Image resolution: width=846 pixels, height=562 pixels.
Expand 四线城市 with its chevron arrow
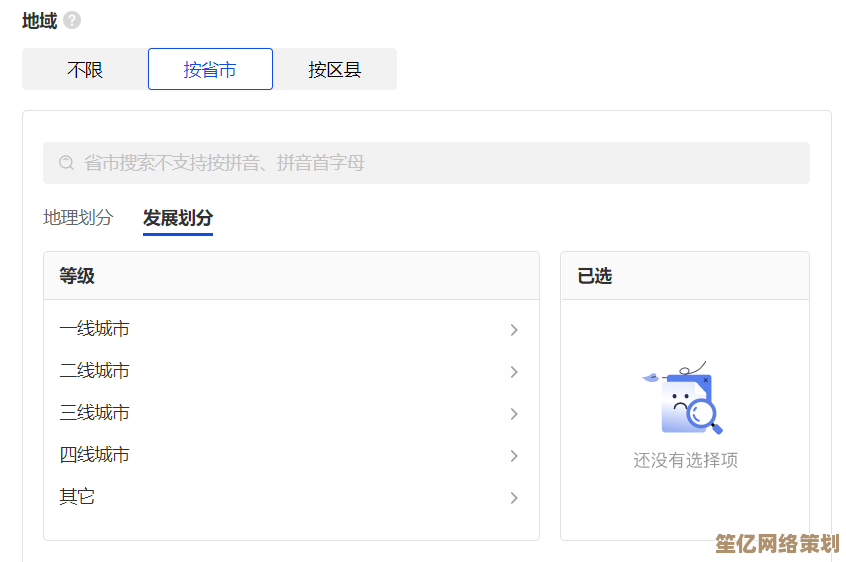514,456
